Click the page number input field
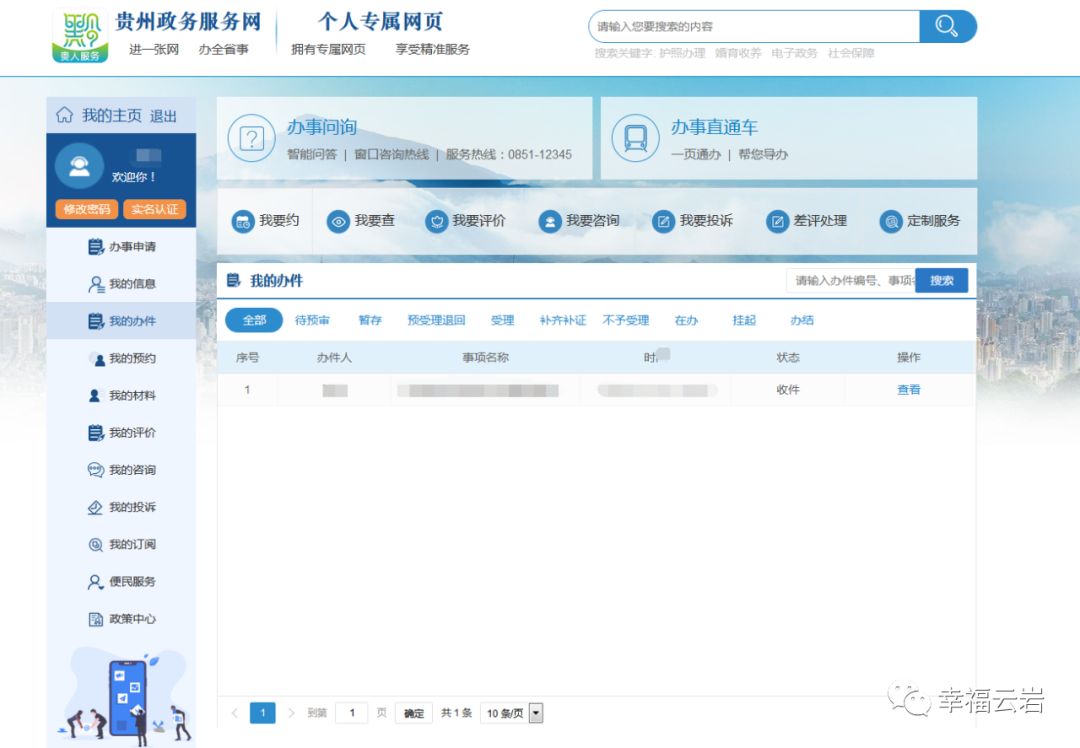The height and width of the screenshot is (748, 1080). tap(351, 713)
